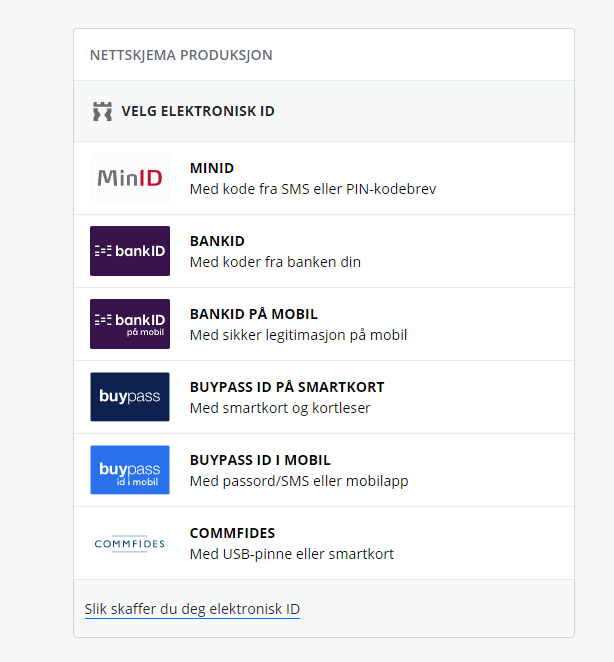614x662 pixels.
Task: Choose the COMMFIDES title text
Action: pos(232,533)
